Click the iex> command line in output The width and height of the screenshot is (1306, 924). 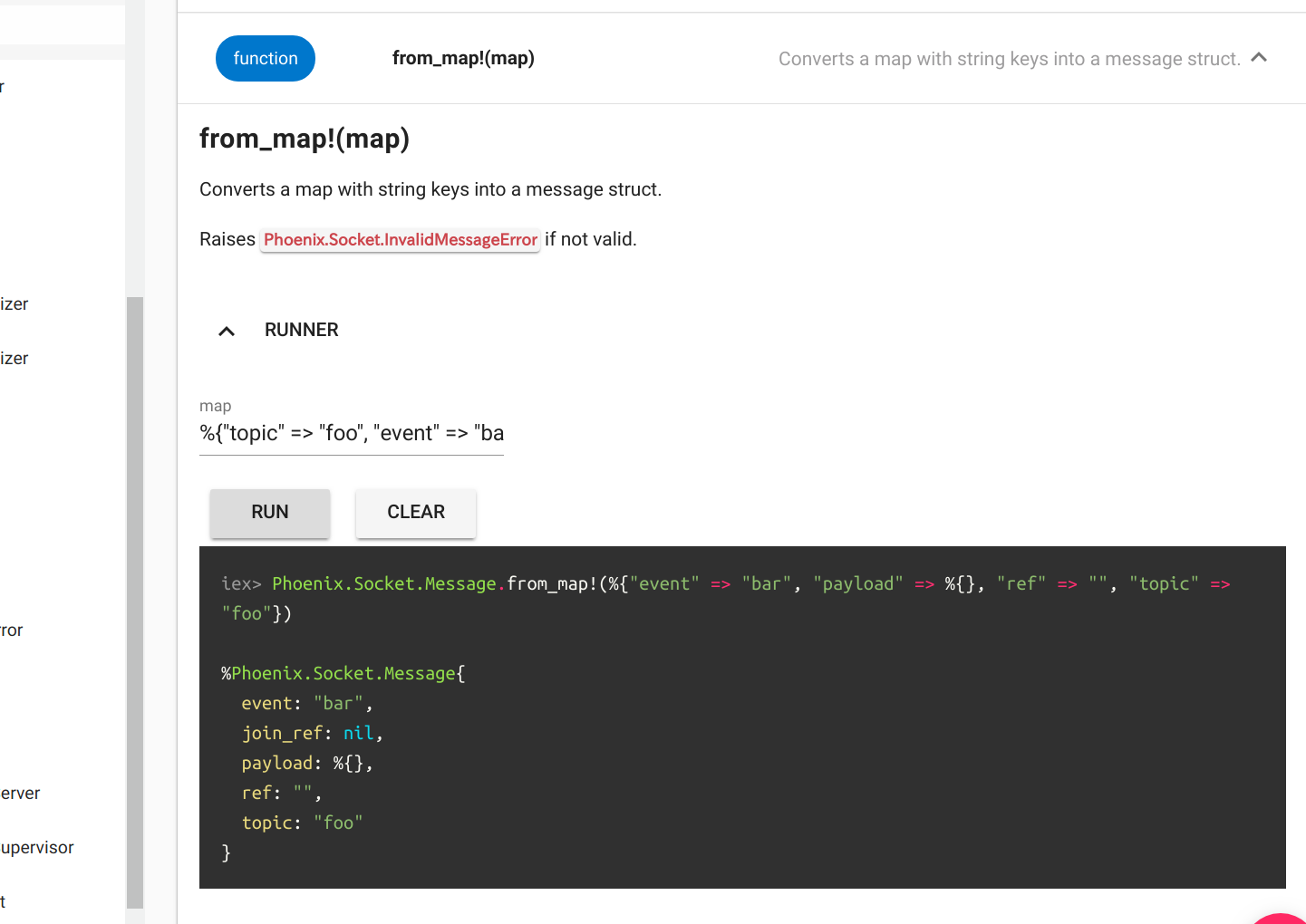(x=725, y=584)
